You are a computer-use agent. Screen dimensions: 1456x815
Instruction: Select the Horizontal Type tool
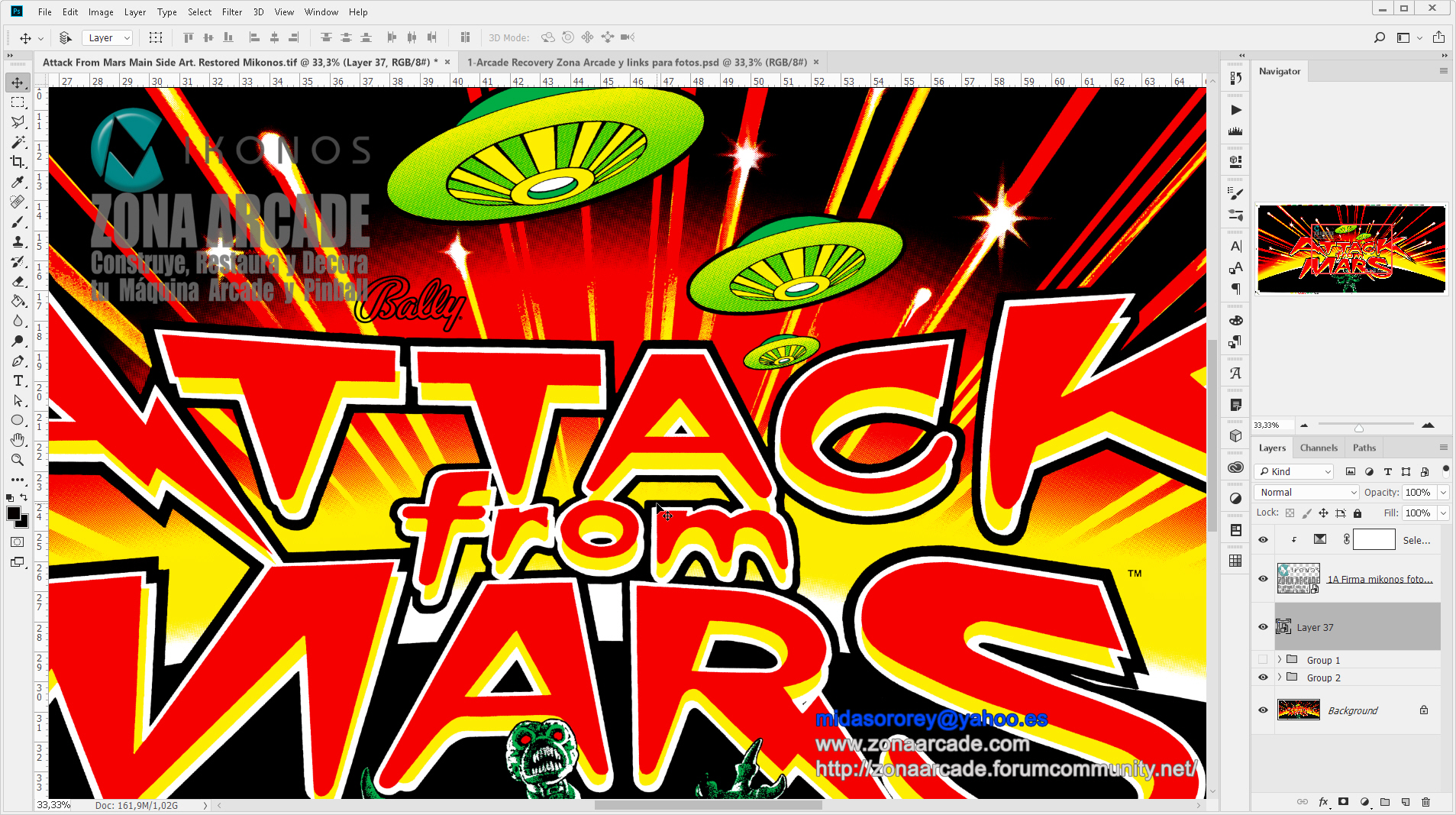(x=18, y=380)
